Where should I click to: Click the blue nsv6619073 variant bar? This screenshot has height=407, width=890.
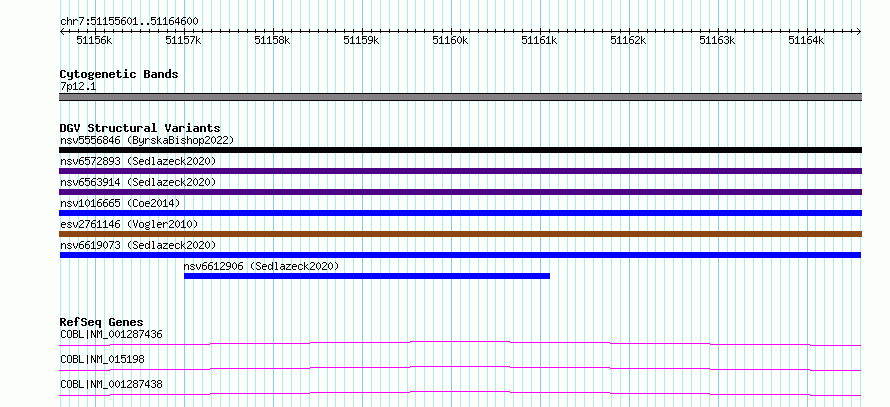[460, 255]
